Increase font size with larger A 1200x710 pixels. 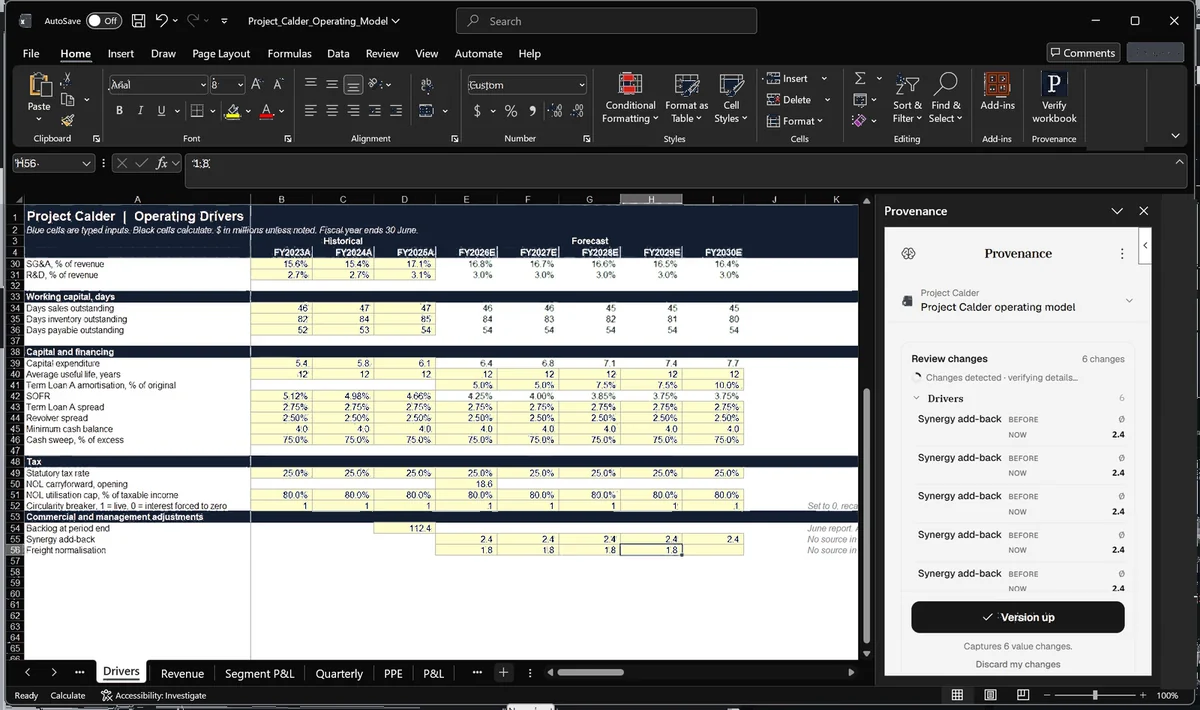pyautogui.click(x=256, y=85)
